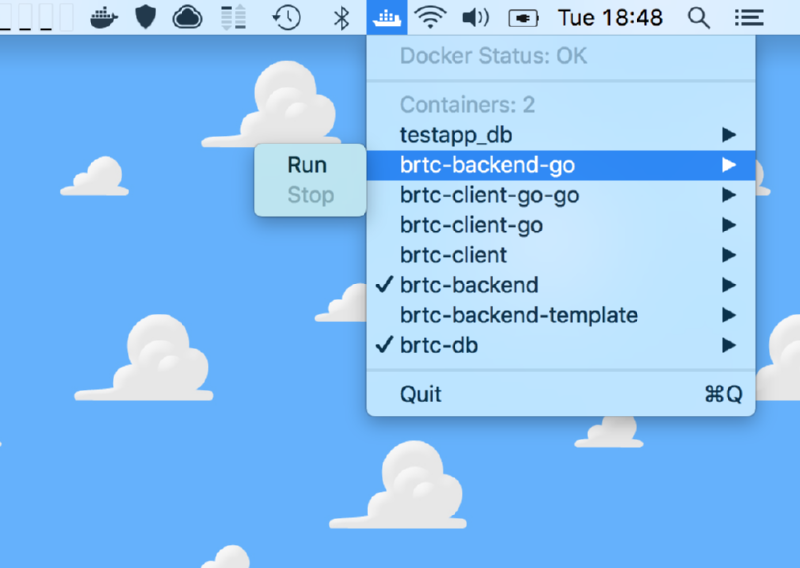
Task: Select the brtc-client container entry
Action: coord(561,255)
